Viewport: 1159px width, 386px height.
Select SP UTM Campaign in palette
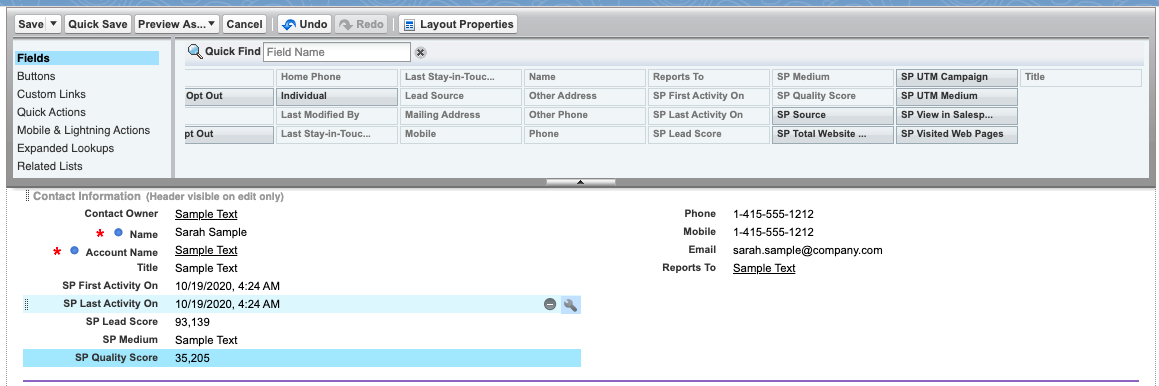[x=957, y=77]
